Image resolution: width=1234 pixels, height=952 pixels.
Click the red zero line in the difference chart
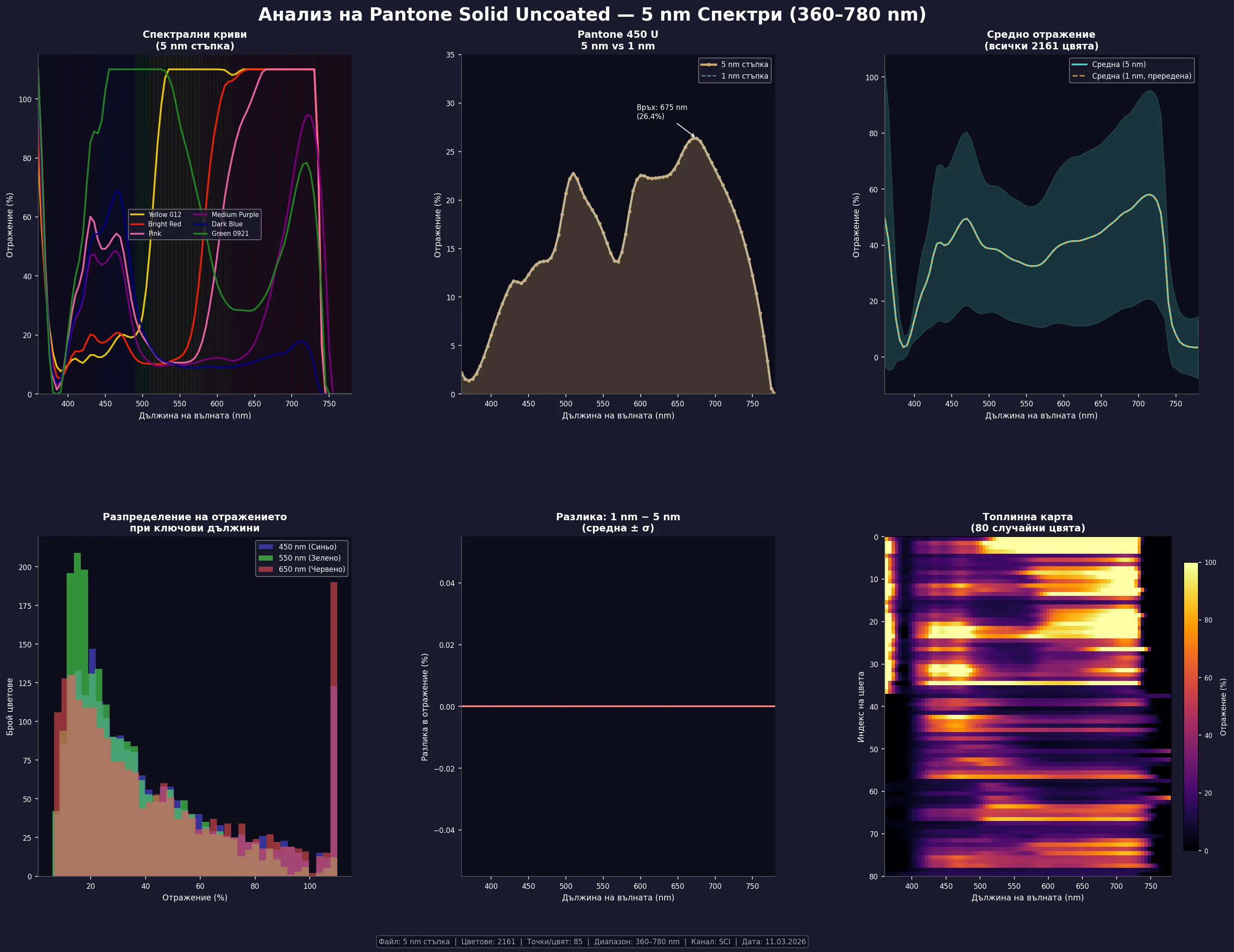click(617, 706)
